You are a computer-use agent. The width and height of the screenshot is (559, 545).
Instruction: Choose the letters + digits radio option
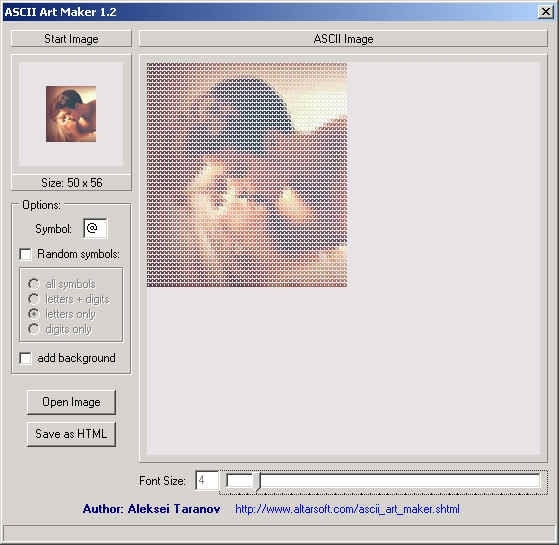[34, 299]
